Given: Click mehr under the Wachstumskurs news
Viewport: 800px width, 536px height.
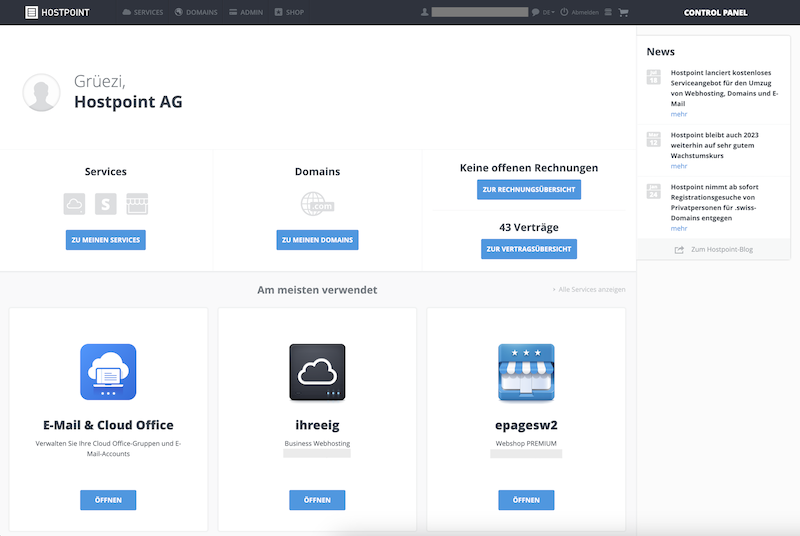Looking at the screenshot, I should pyautogui.click(x=679, y=166).
